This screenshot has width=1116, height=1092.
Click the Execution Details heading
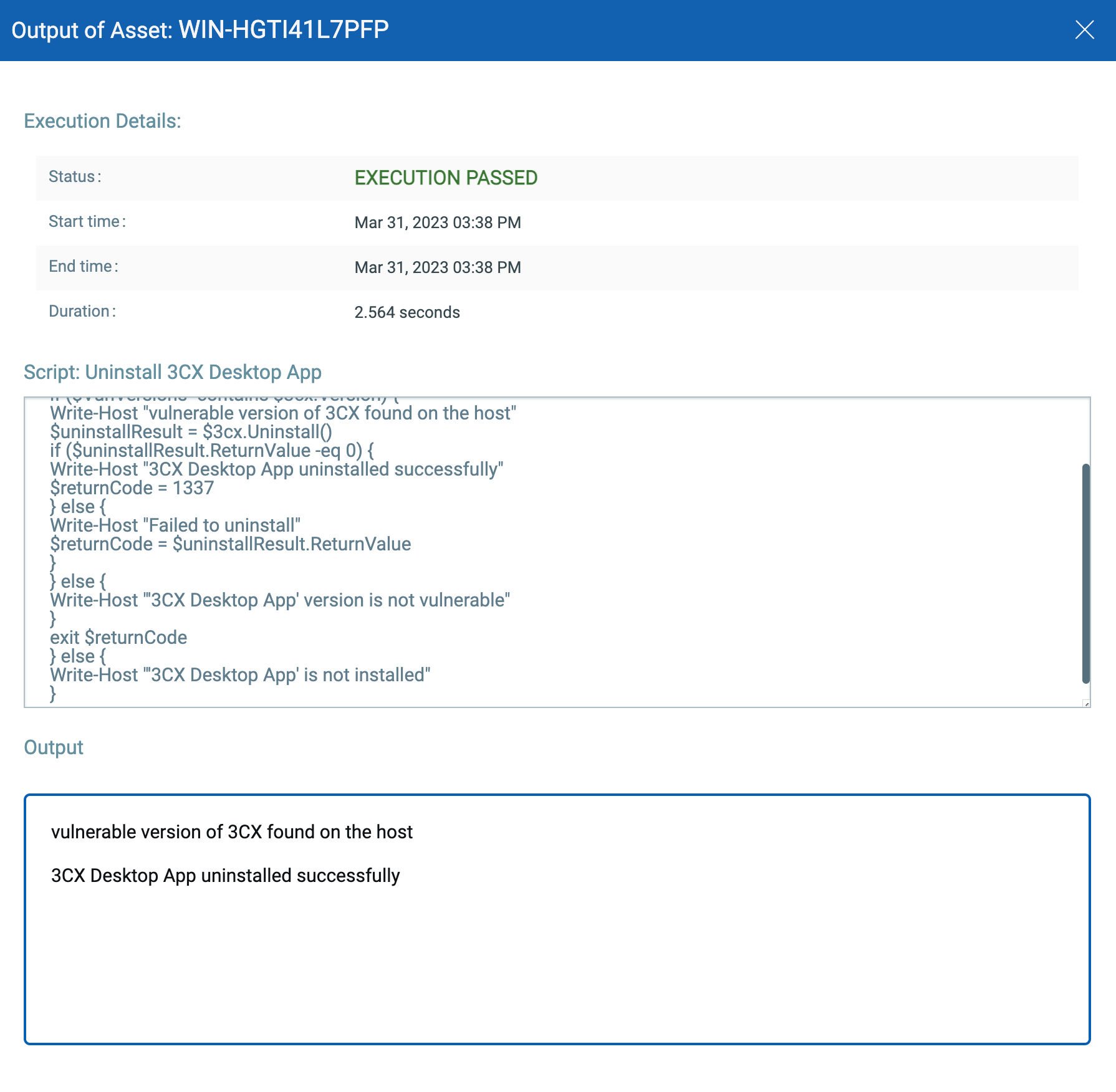[x=102, y=121]
